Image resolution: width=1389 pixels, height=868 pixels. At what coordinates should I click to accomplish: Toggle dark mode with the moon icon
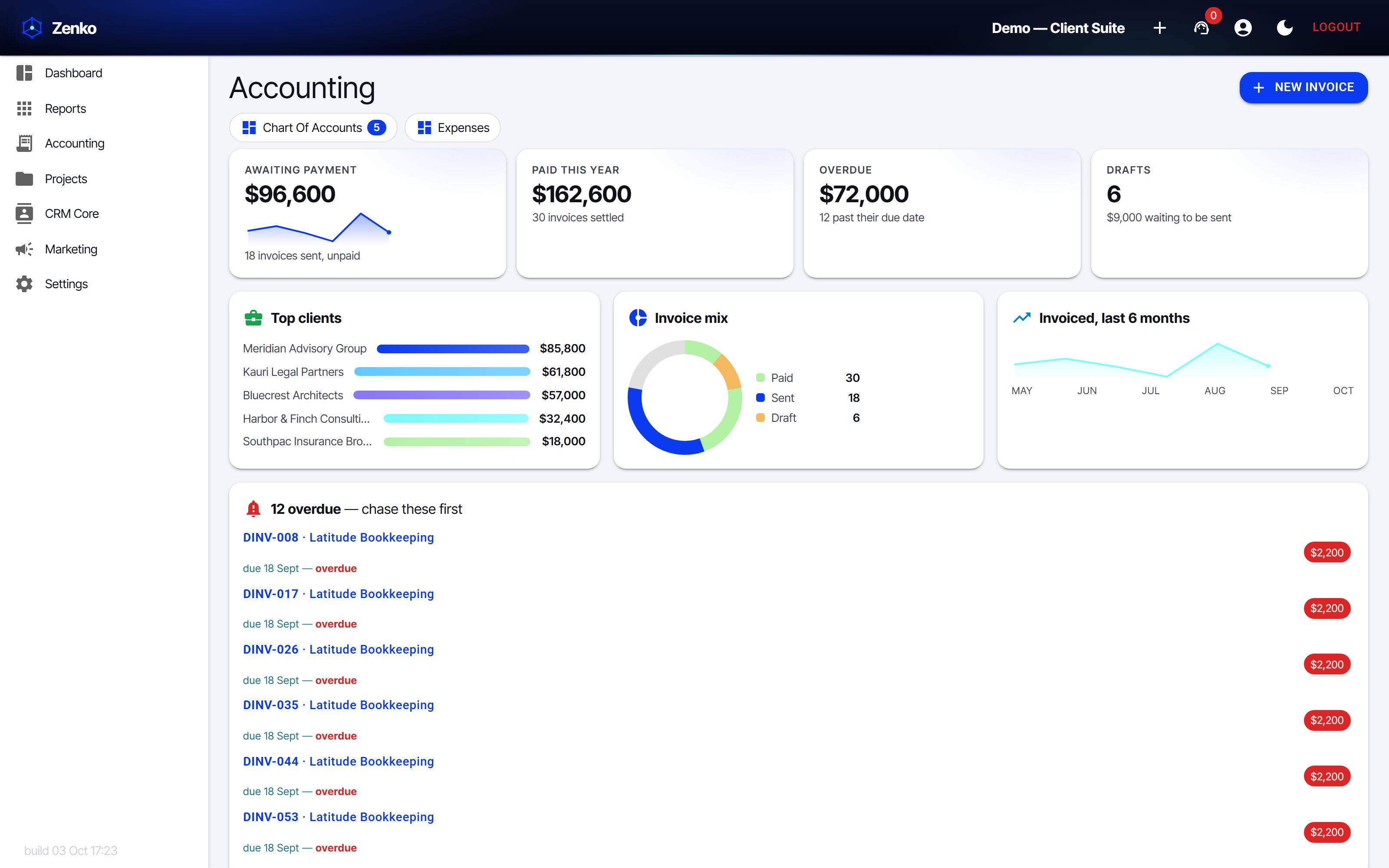[x=1284, y=27]
